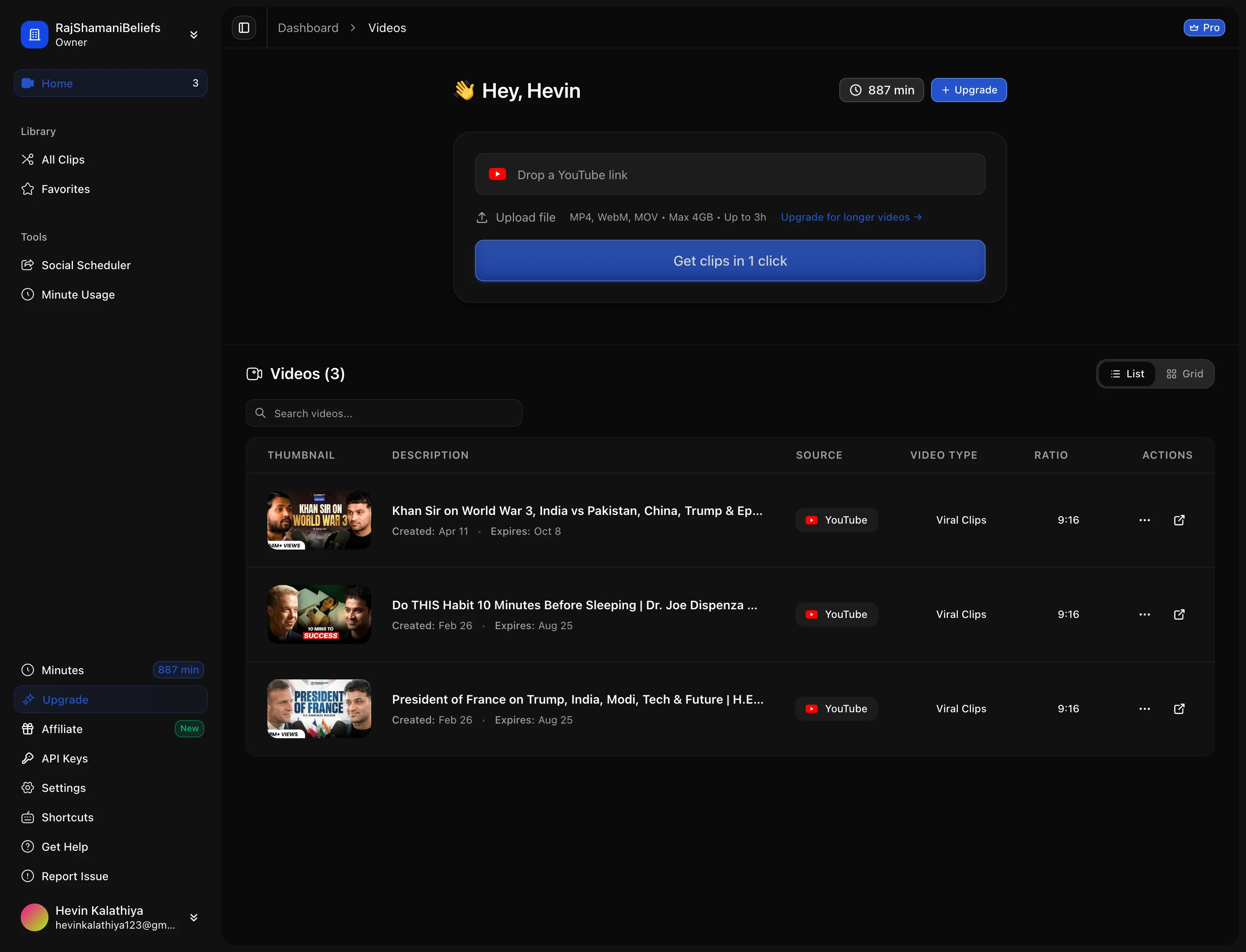Open President of France video external link icon

[x=1179, y=709]
